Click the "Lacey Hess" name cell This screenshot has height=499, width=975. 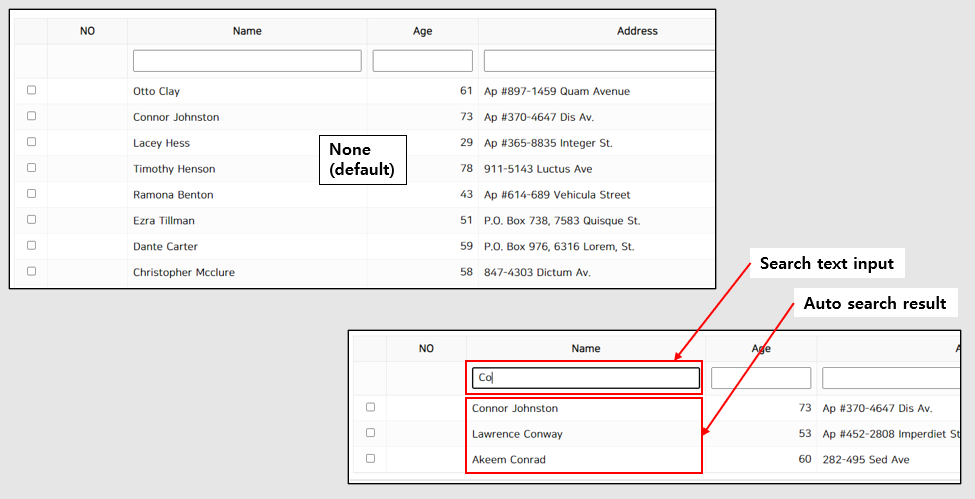161,143
